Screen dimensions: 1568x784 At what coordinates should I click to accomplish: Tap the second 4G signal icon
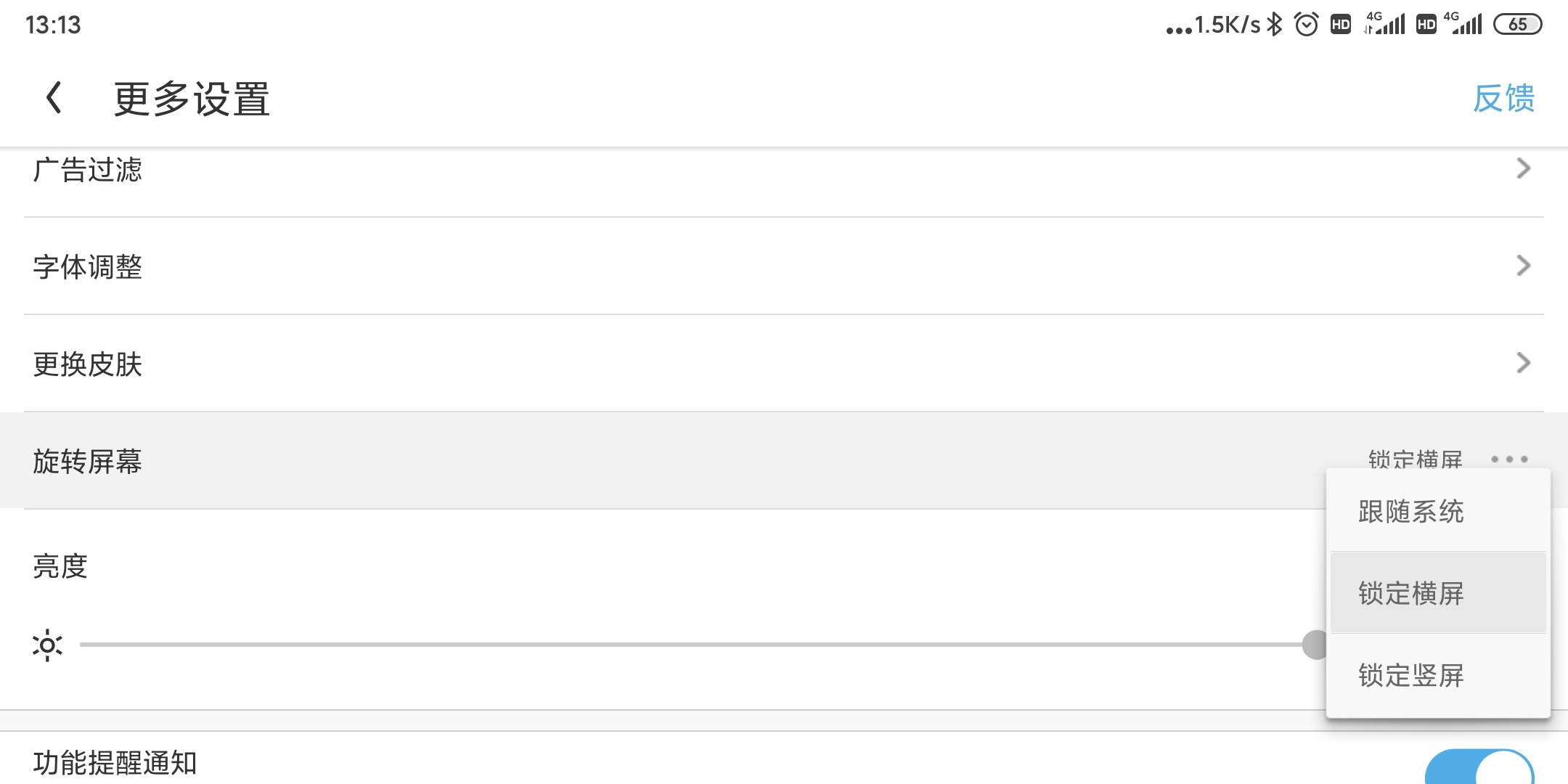[1463, 25]
